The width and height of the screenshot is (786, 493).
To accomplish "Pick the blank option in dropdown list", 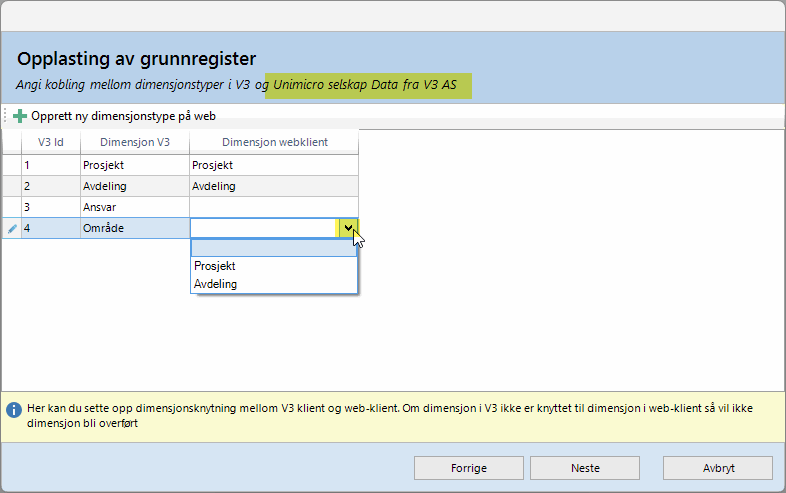I will pos(273,249).
